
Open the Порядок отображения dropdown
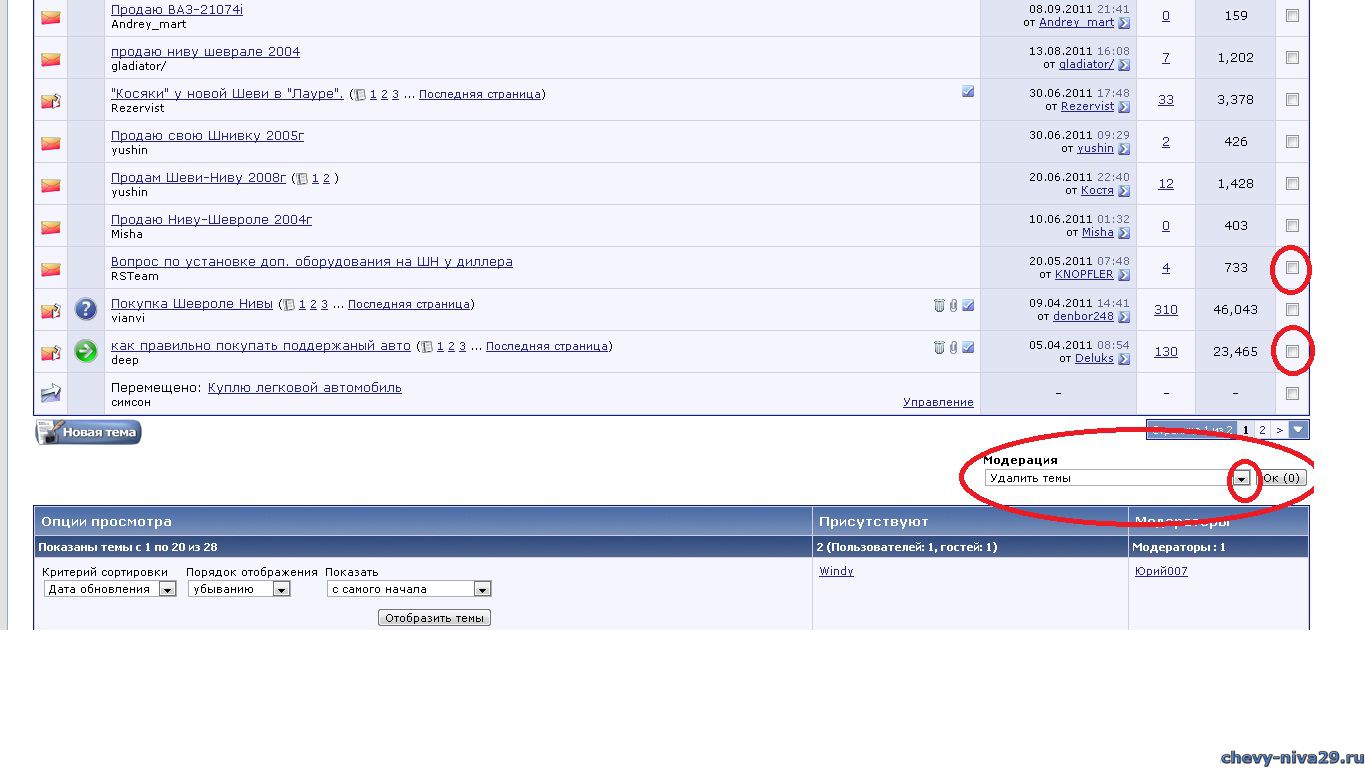(281, 590)
